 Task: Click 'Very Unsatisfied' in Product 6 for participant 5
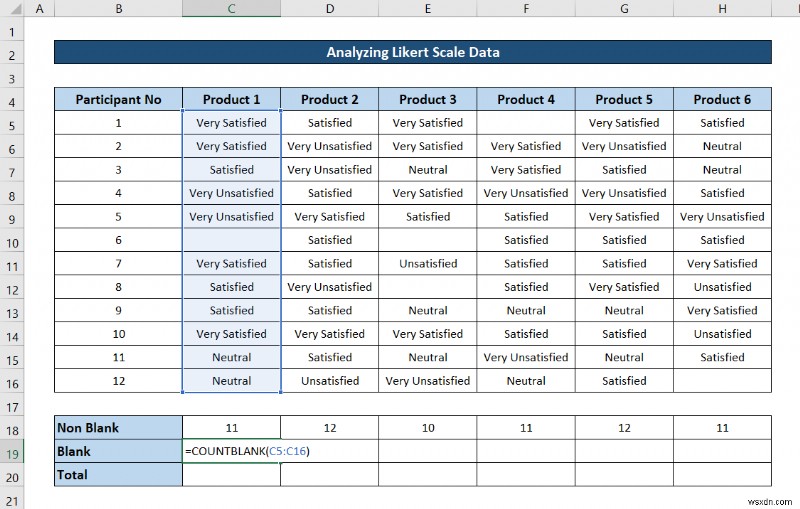[722, 216]
